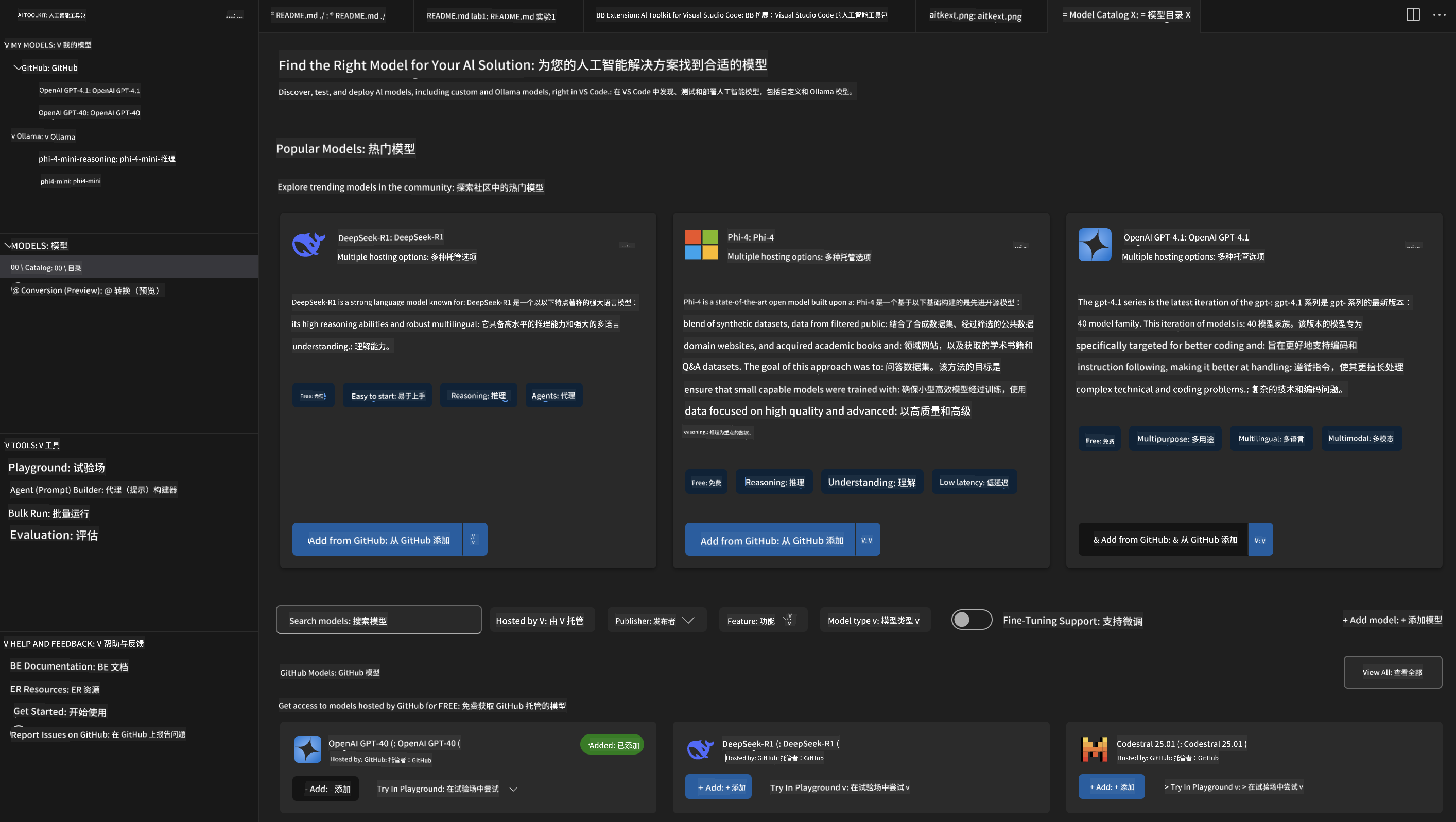This screenshot has height=822, width=1456.
Task: Click the OpenAI GPT-4.1 sparkle logo
Action: (x=1095, y=244)
